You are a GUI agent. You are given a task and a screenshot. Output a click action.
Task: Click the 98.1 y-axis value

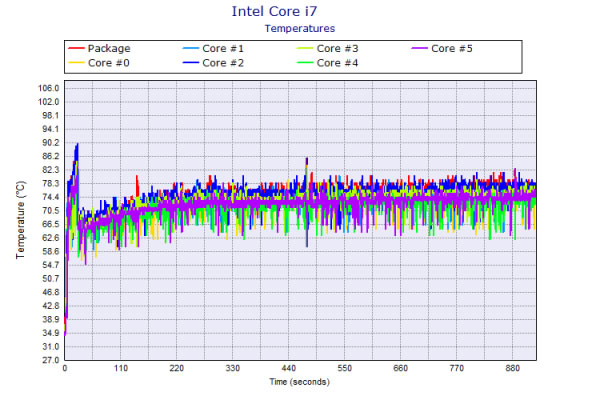(51, 116)
